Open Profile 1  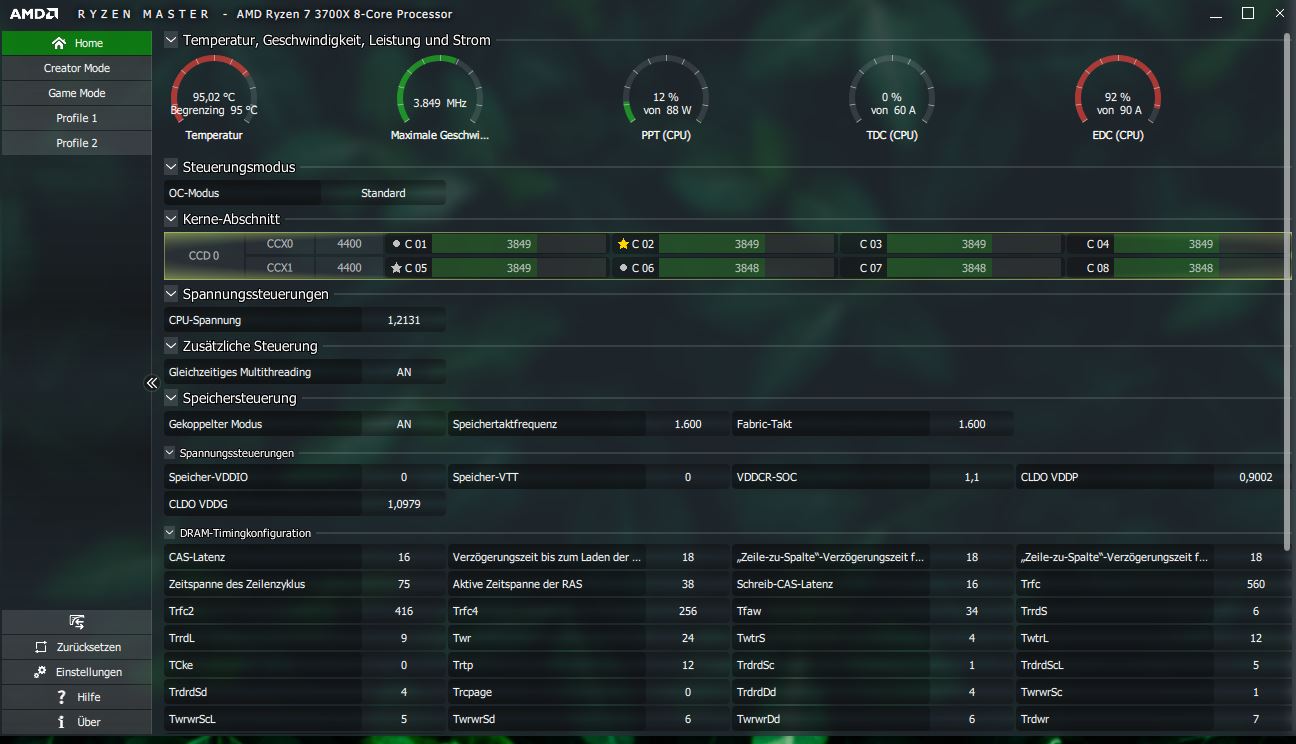click(76, 118)
